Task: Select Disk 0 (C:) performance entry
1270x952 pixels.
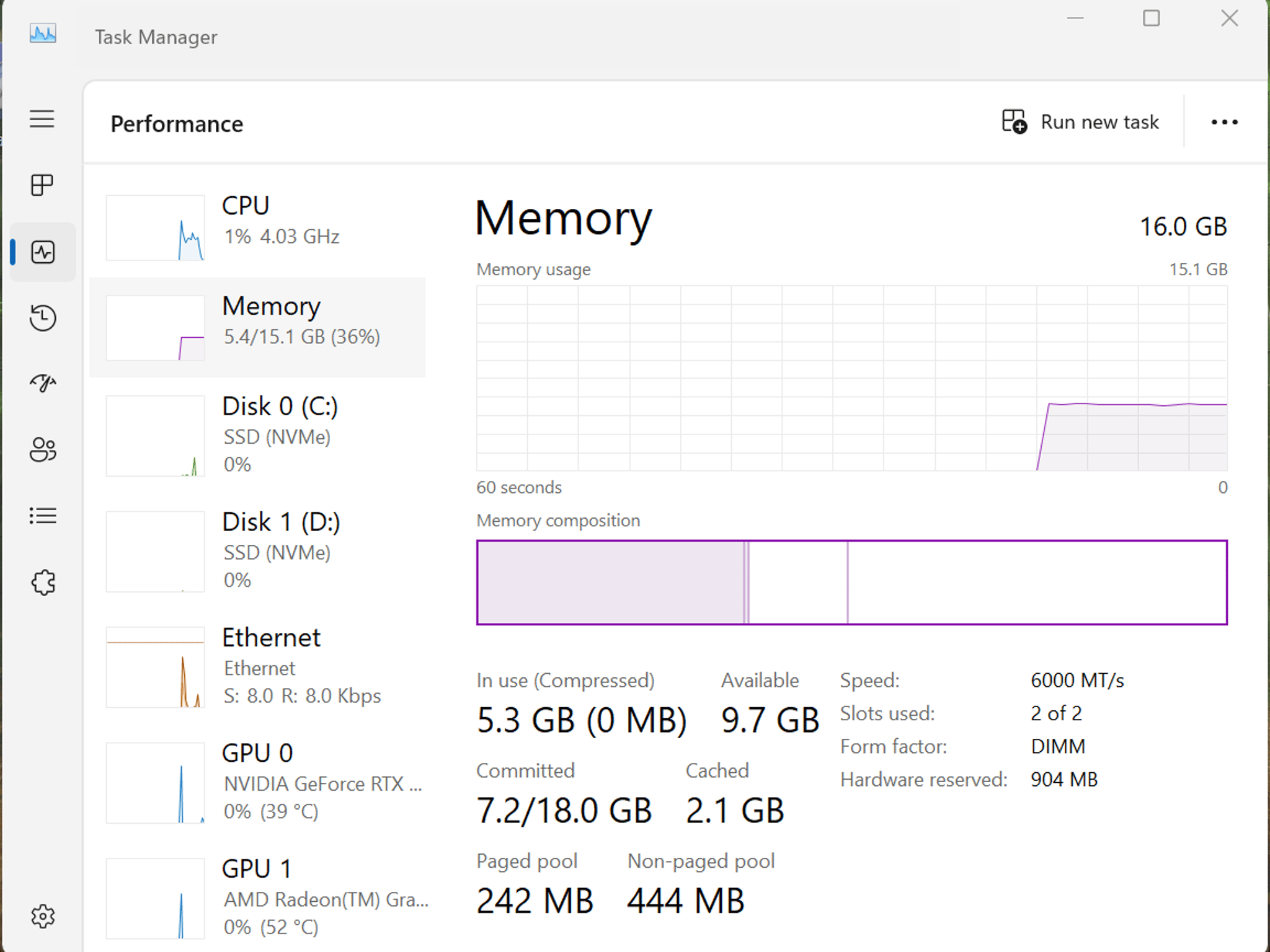Action: [257, 435]
